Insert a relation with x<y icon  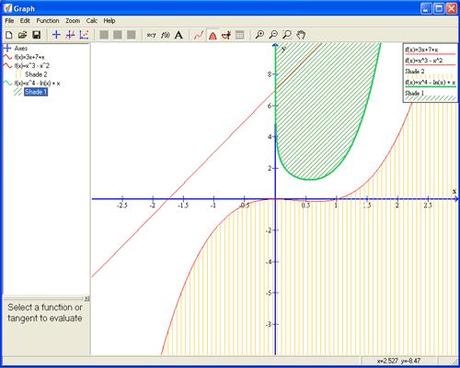pos(152,35)
